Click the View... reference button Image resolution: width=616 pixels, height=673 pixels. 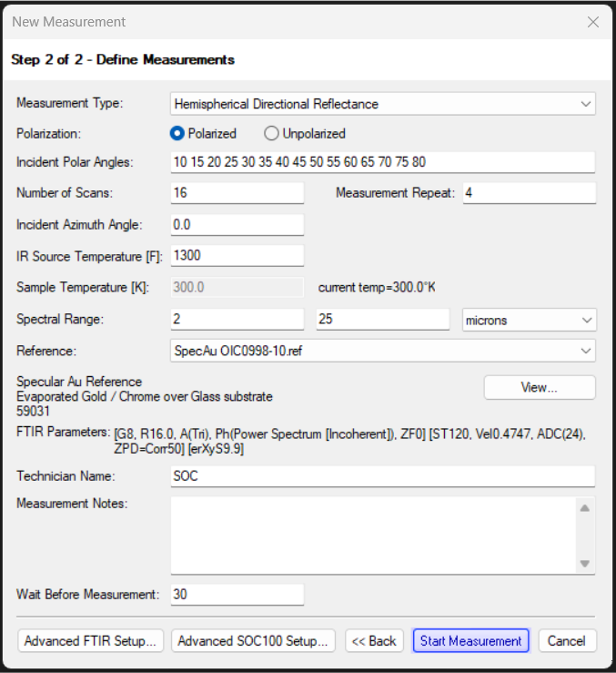pos(539,387)
